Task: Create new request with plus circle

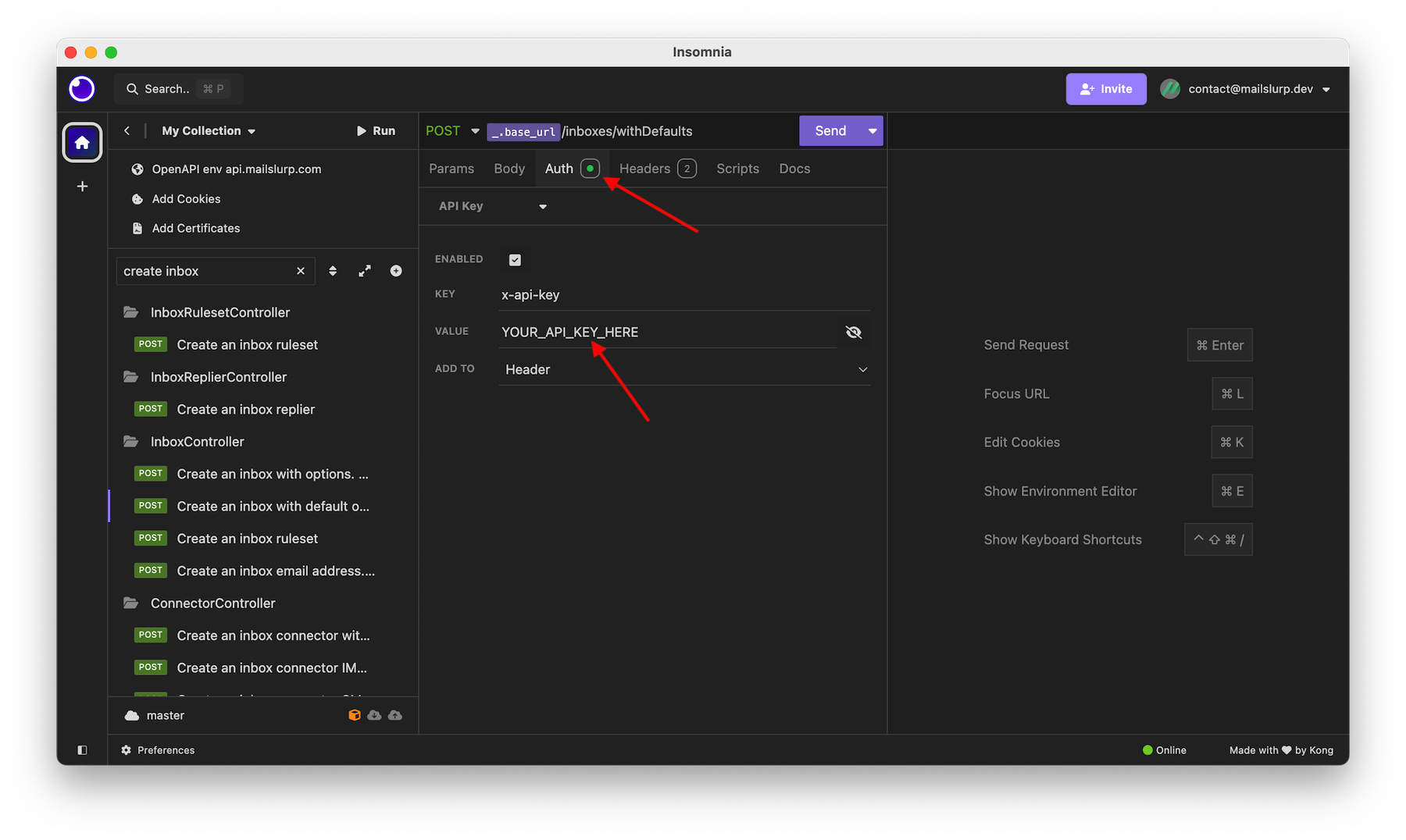Action: coord(396,271)
